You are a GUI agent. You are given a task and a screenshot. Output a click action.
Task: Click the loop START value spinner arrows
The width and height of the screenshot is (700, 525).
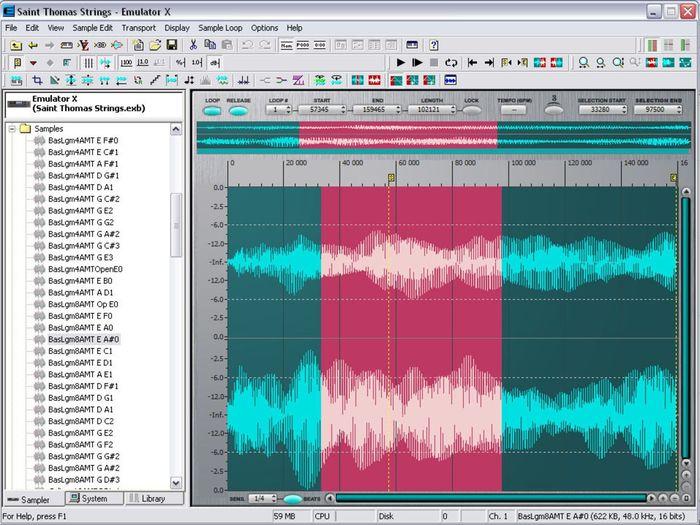click(x=343, y=109)
